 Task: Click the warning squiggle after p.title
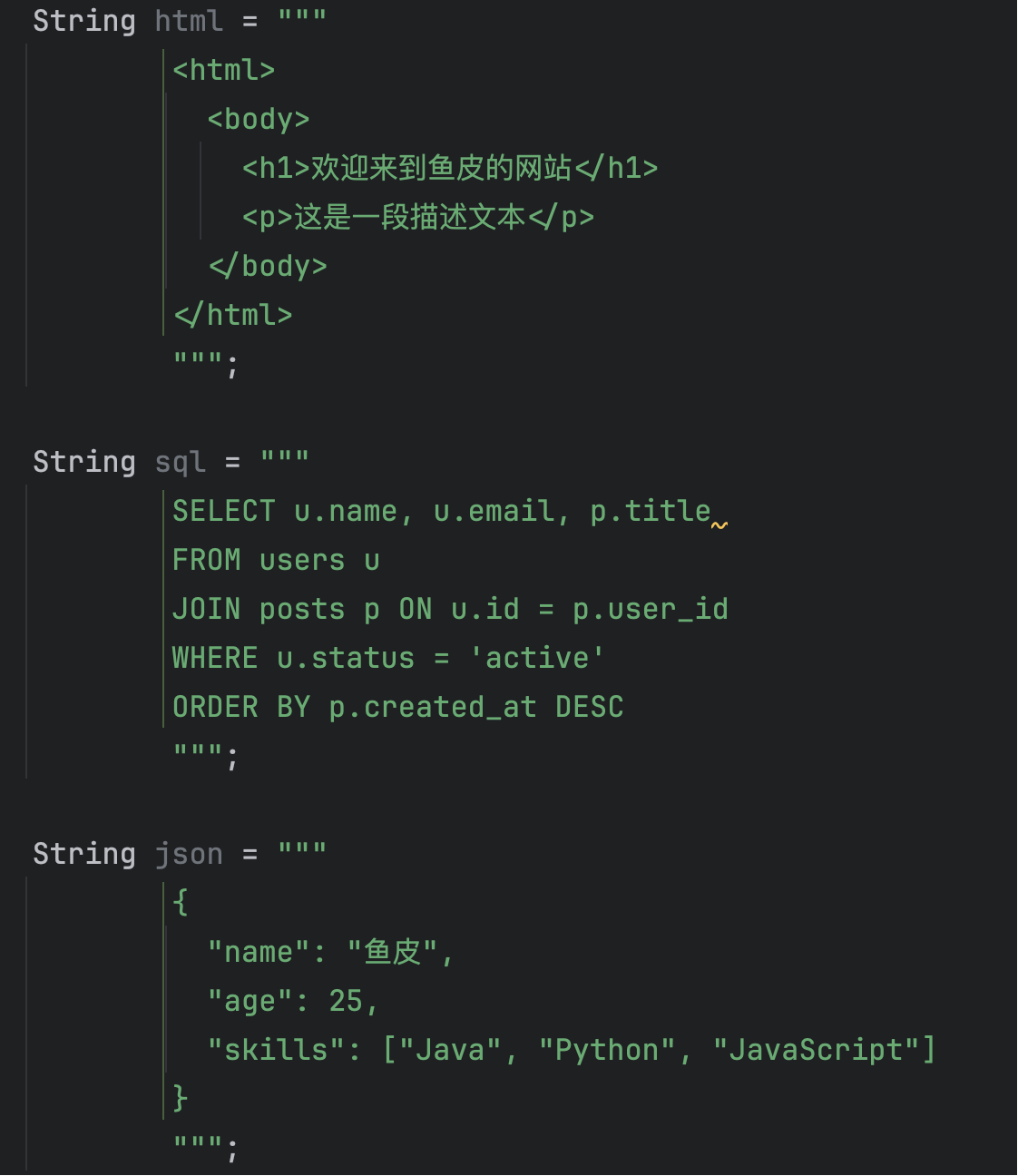tap(719, 525)
